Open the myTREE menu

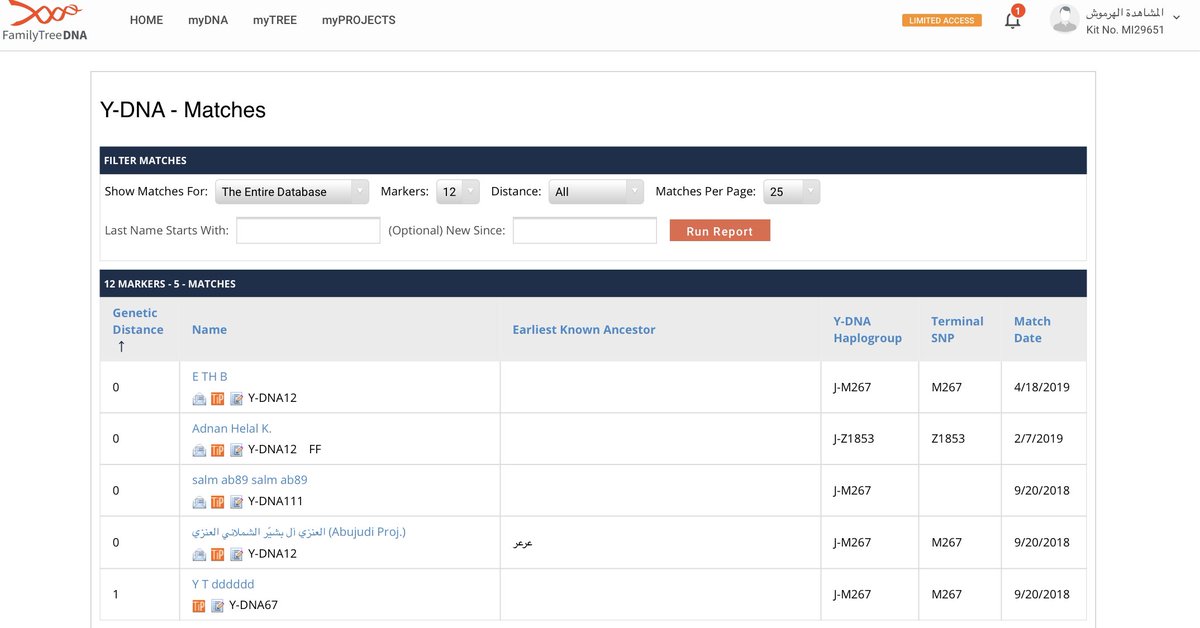coord(275,20)
